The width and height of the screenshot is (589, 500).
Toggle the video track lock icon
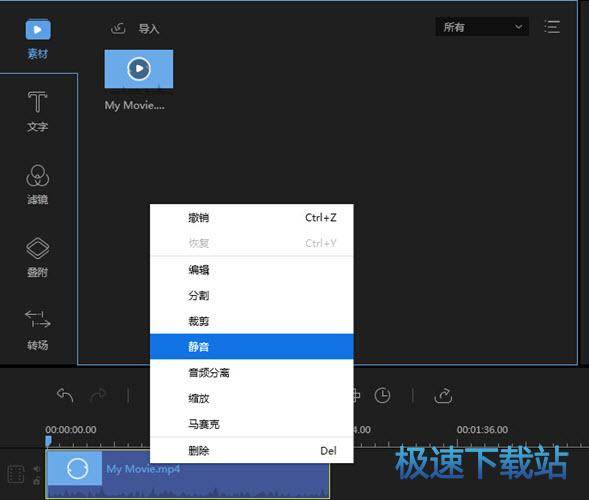pos(36,481)
